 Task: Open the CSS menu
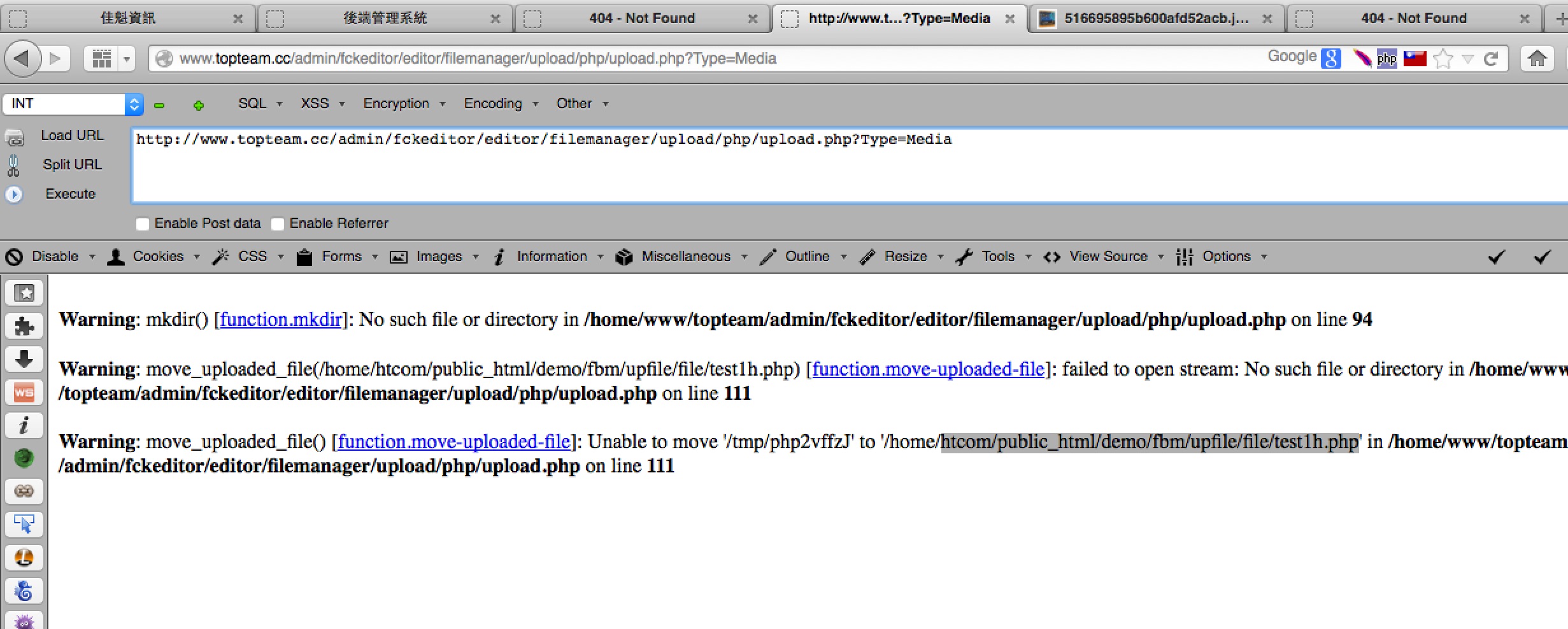(248, 257)
